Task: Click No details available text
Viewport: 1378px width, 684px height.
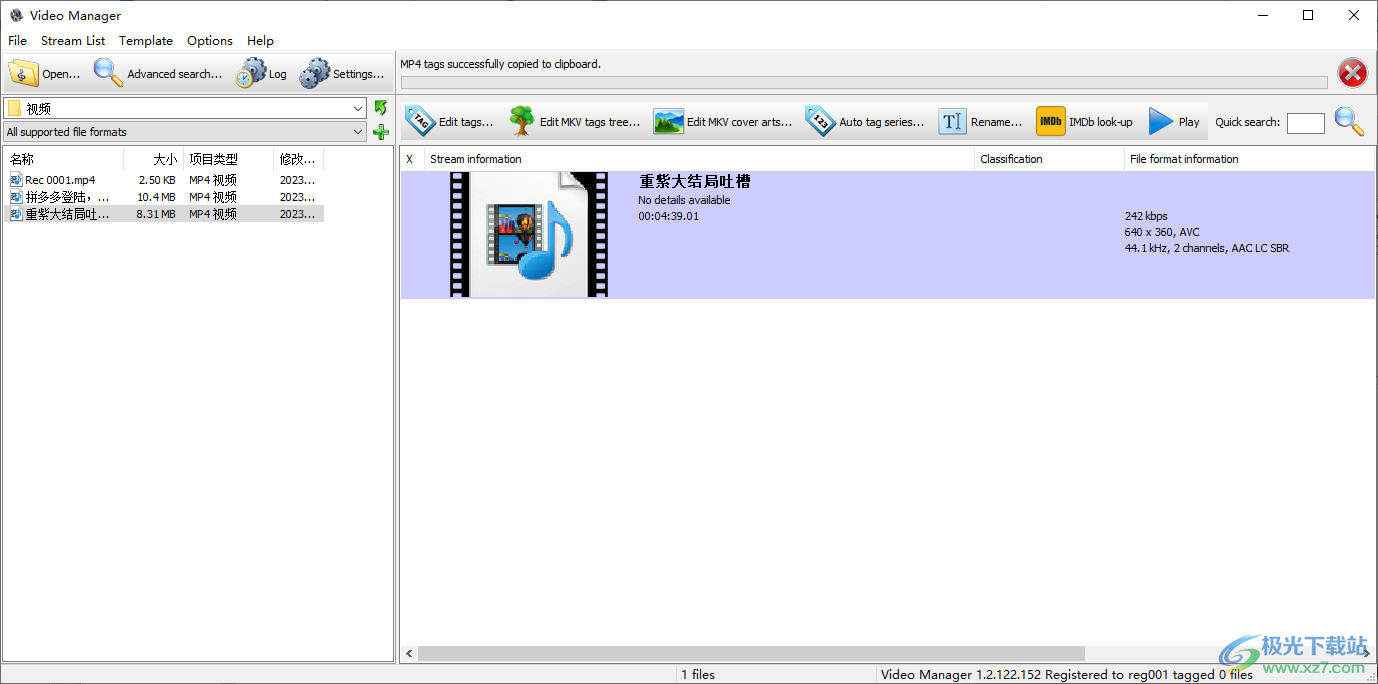Action: [x=684, y=200]
